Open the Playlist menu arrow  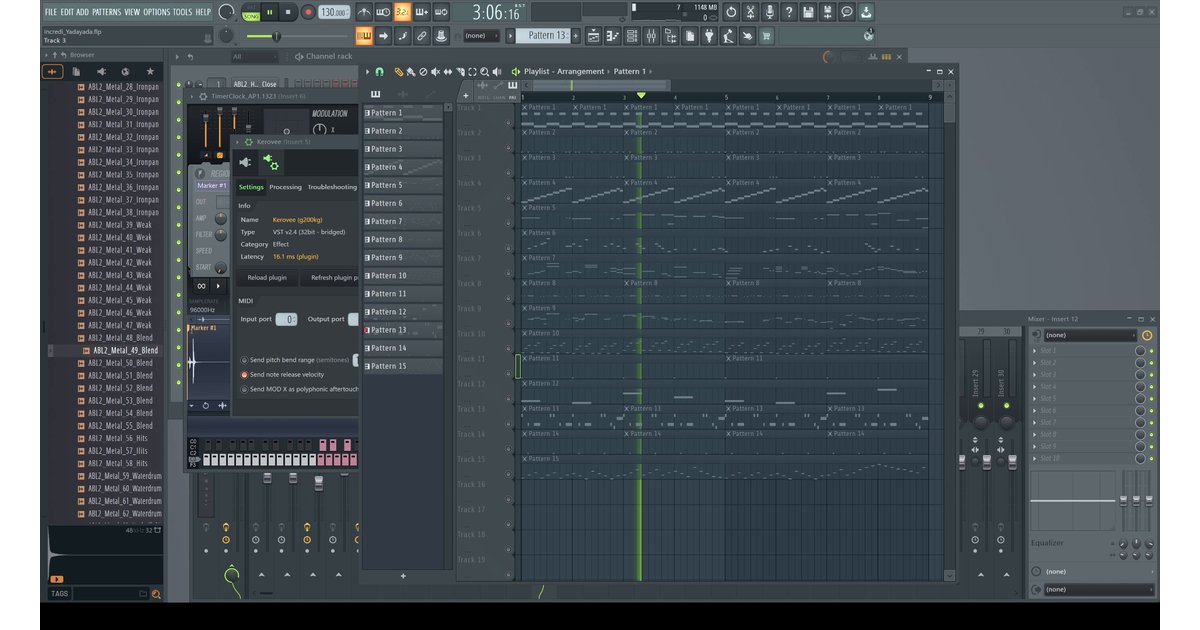367,72
